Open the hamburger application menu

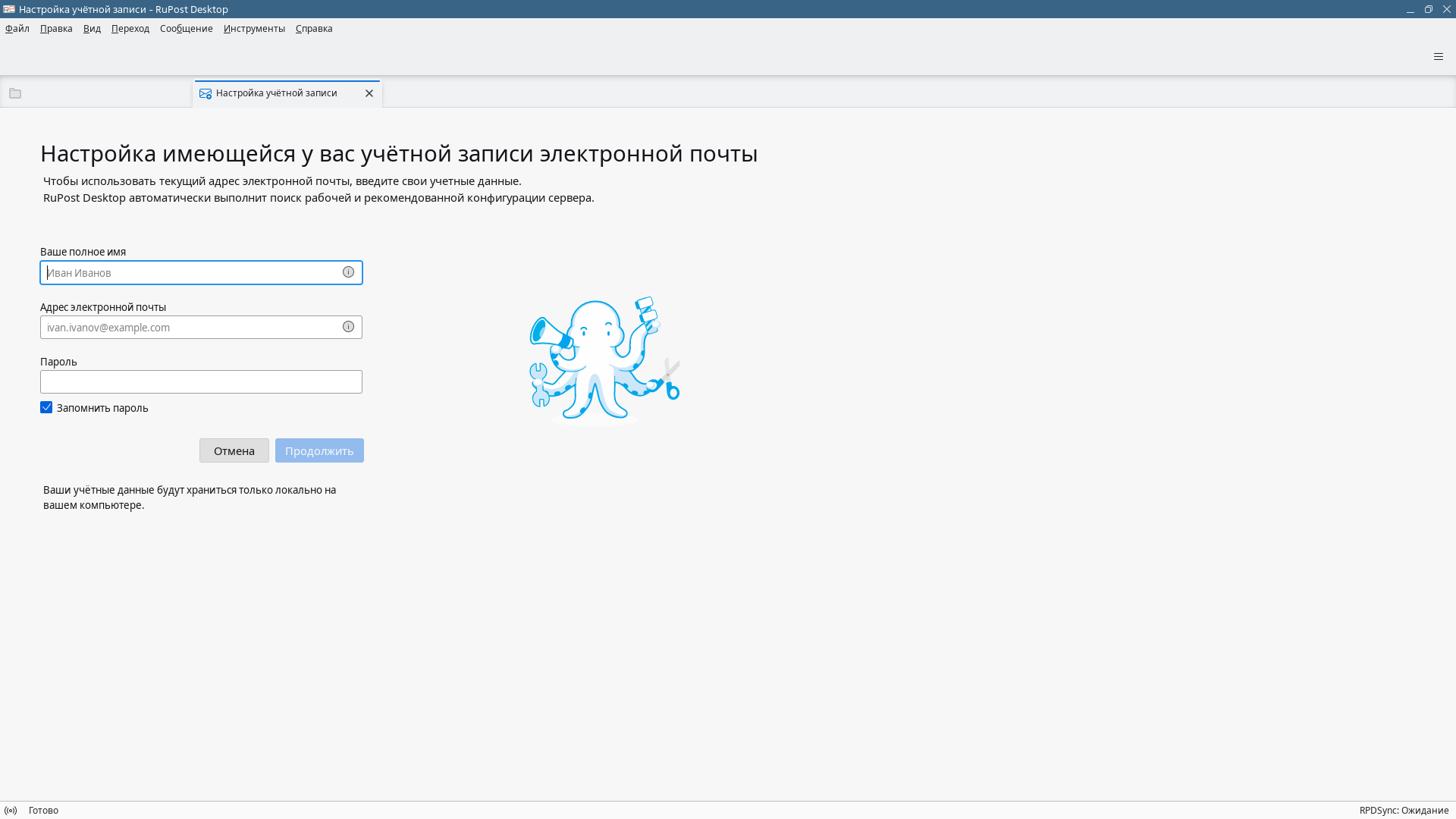1439,57
